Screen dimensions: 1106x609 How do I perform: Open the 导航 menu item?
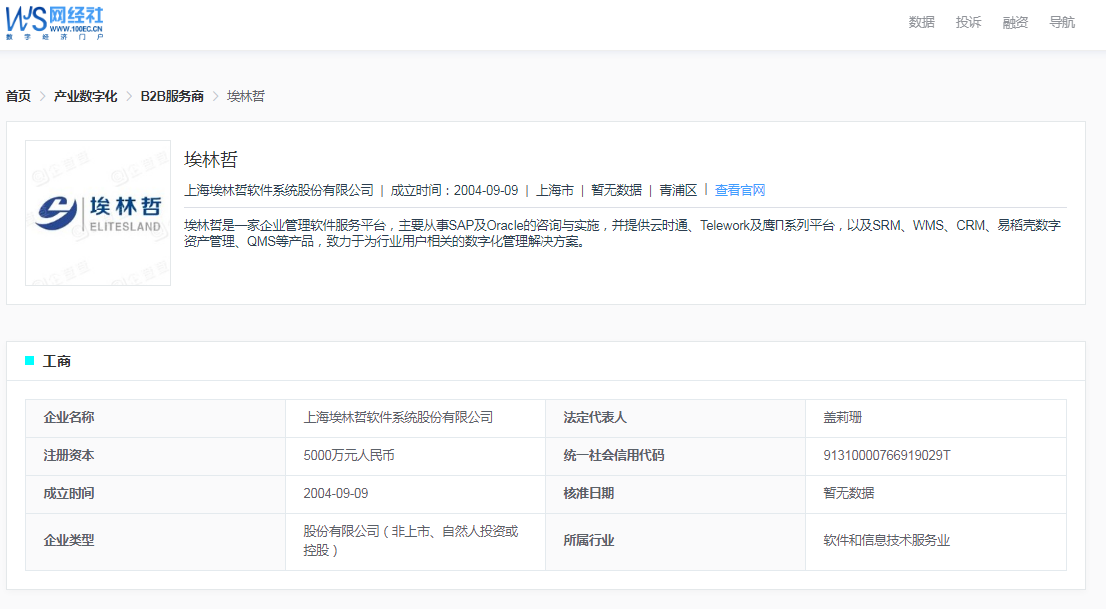tap(1062, 23)
